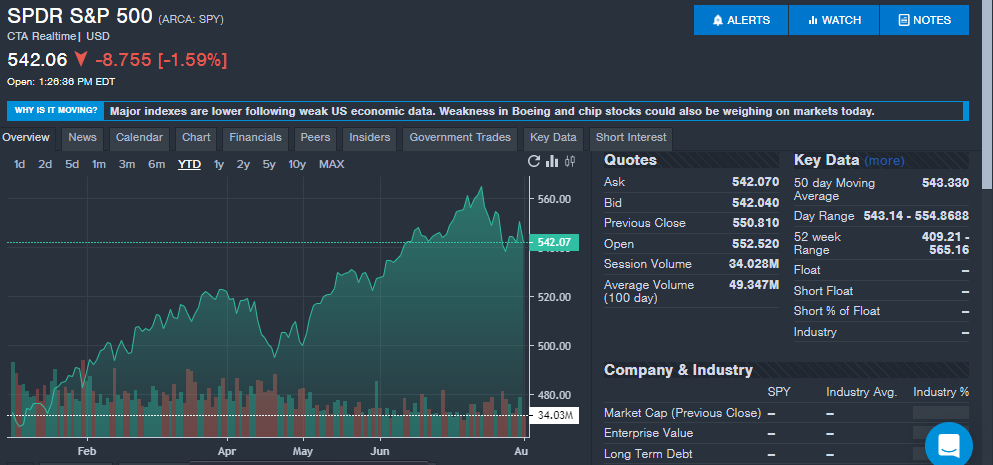Set chart range to 1d
The height and width of the screenshot is (465, 993).
20,165
